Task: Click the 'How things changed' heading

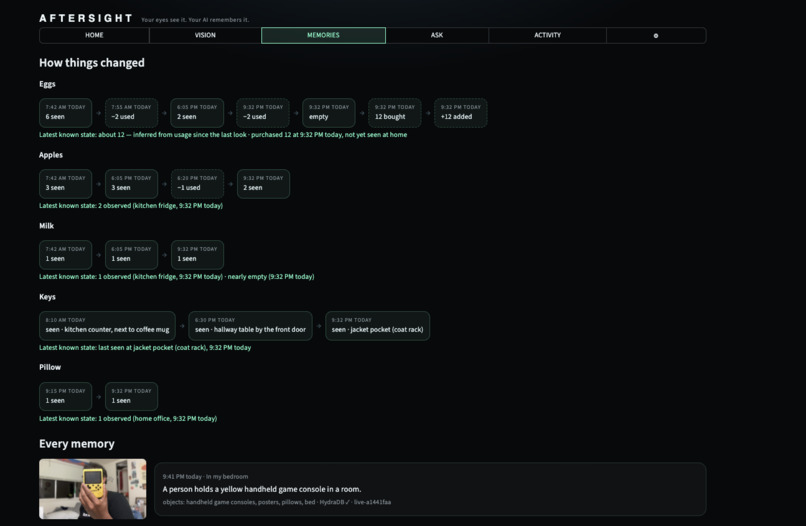Action: pyautogui.click(x=91, y=63)
